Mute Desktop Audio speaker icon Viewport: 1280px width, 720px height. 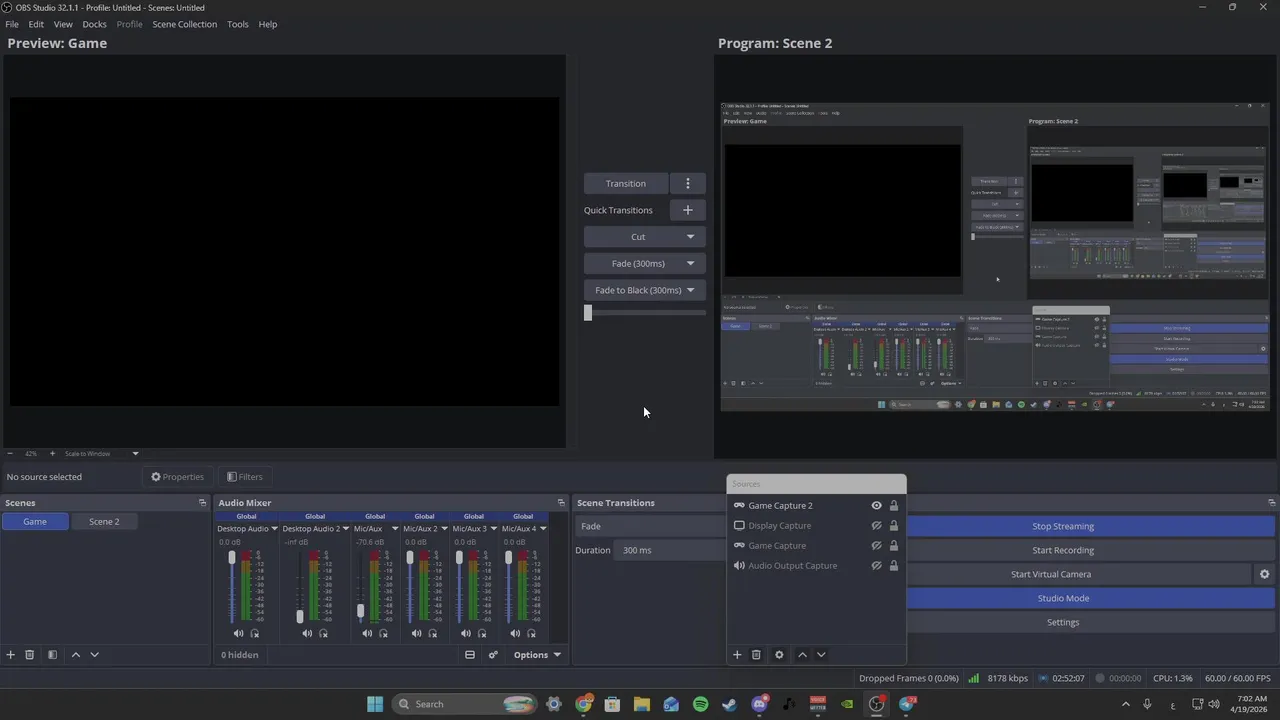[238, 633]
